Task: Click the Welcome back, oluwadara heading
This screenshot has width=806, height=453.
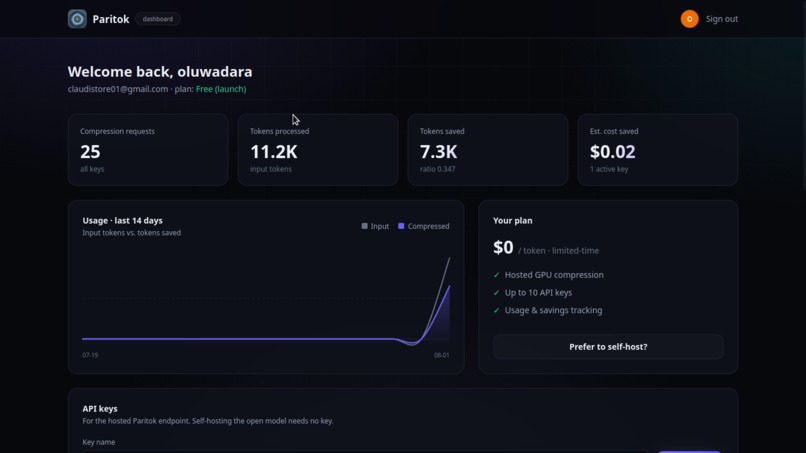Action: (x=160, y=71)
